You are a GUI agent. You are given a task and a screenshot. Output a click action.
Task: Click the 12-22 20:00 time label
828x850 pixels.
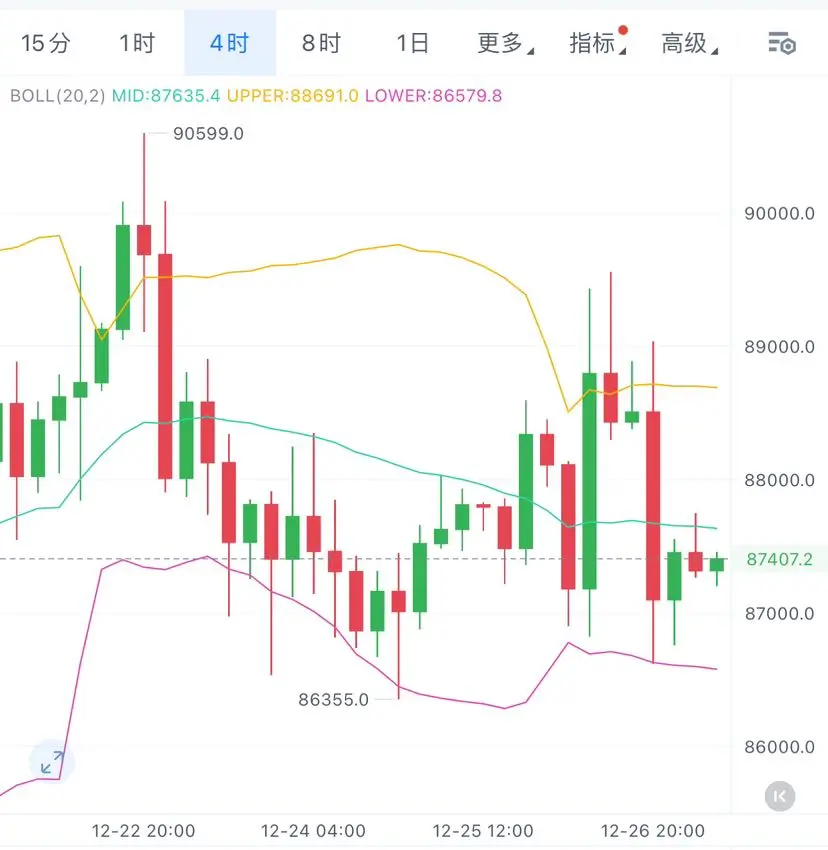143,830
